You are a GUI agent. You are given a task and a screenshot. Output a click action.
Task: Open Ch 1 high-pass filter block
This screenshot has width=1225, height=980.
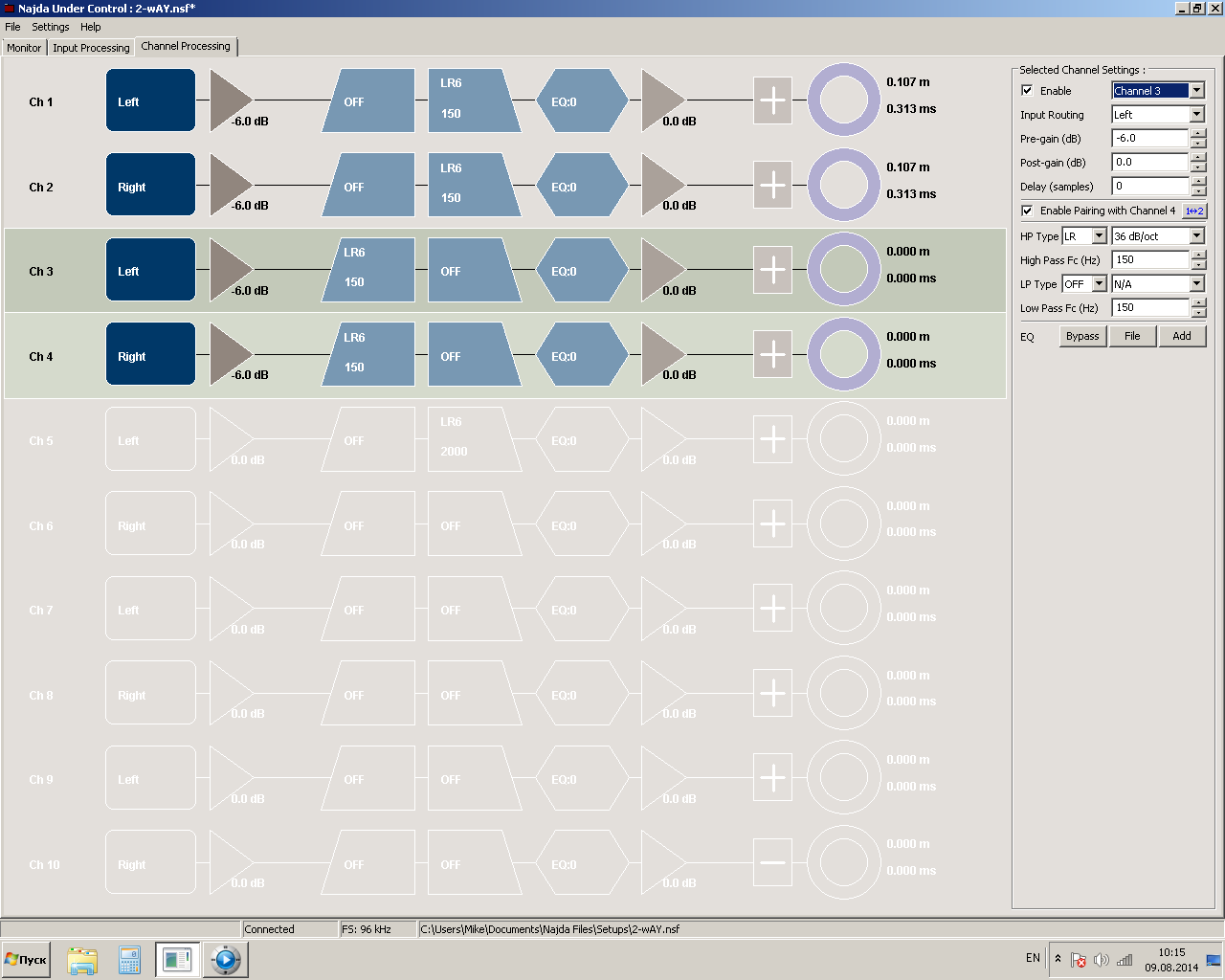tap(368, 100)
